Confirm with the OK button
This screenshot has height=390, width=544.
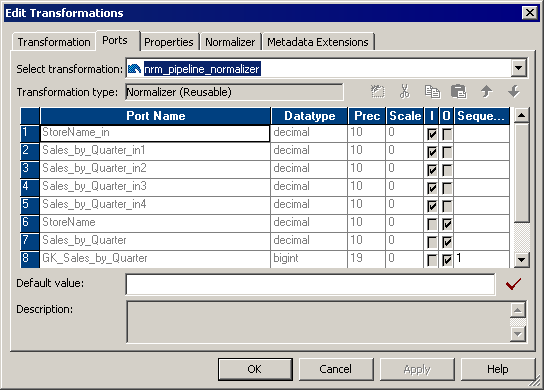pyautogui.click(x=255, y=369)
